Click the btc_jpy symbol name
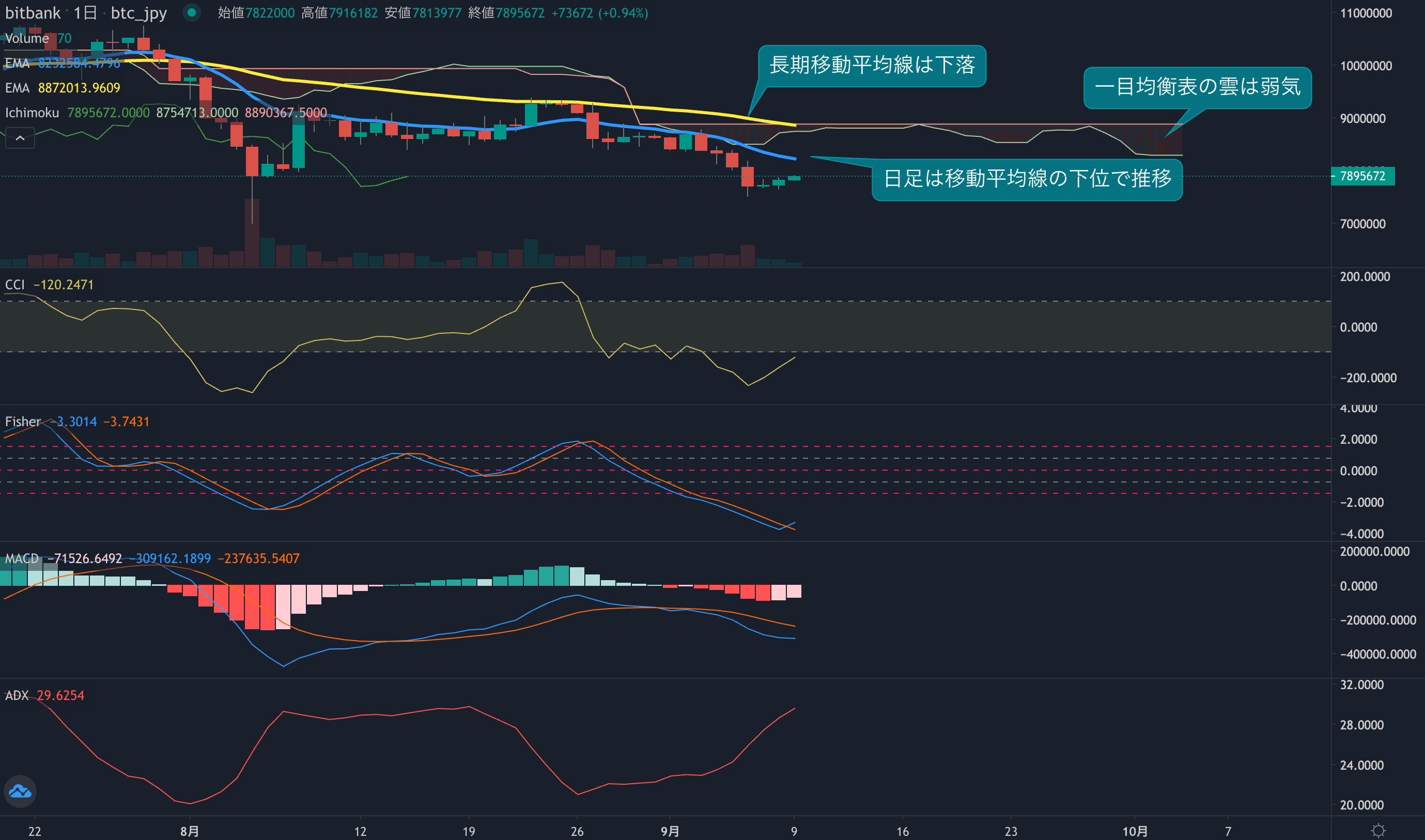The image size is (1425, 840). [138, 12]
